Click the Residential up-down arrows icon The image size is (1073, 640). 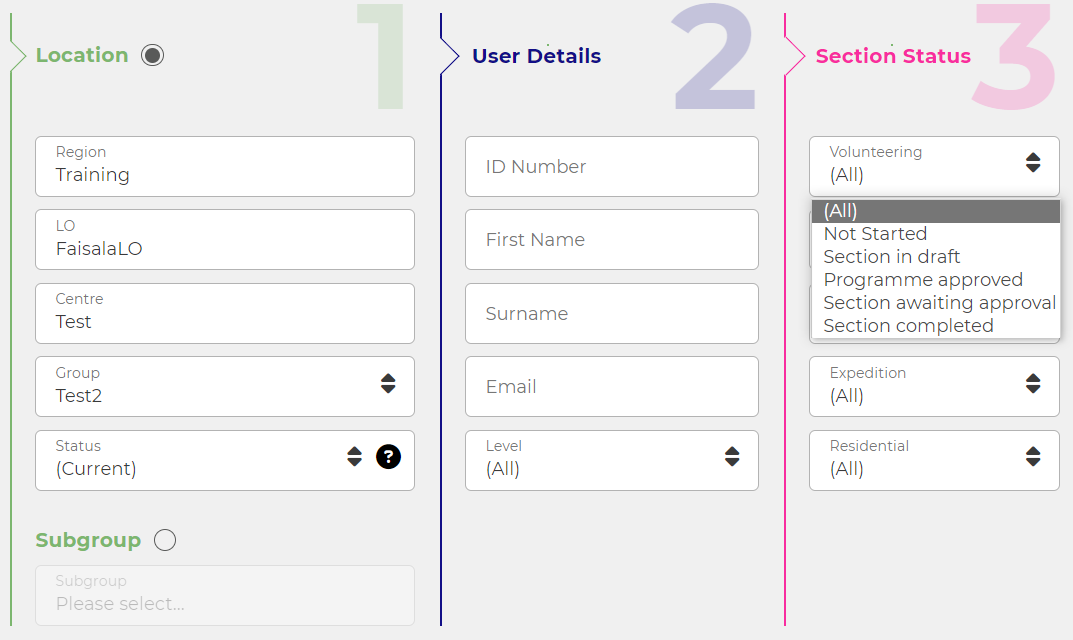[1033, 457]
